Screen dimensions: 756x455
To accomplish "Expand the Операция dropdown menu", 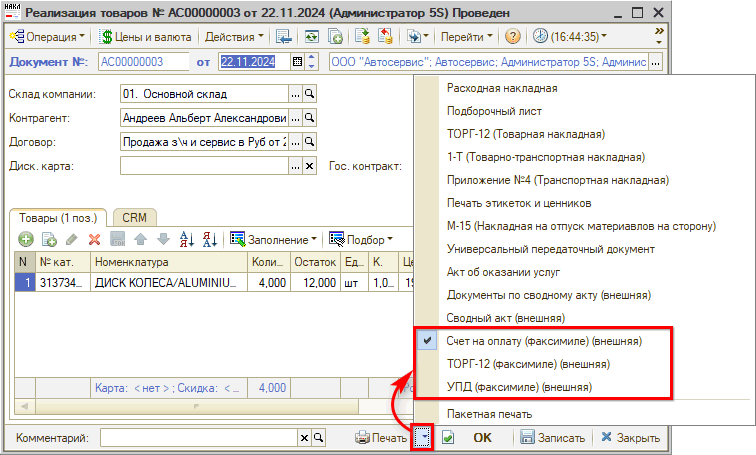I will [48, 36].
